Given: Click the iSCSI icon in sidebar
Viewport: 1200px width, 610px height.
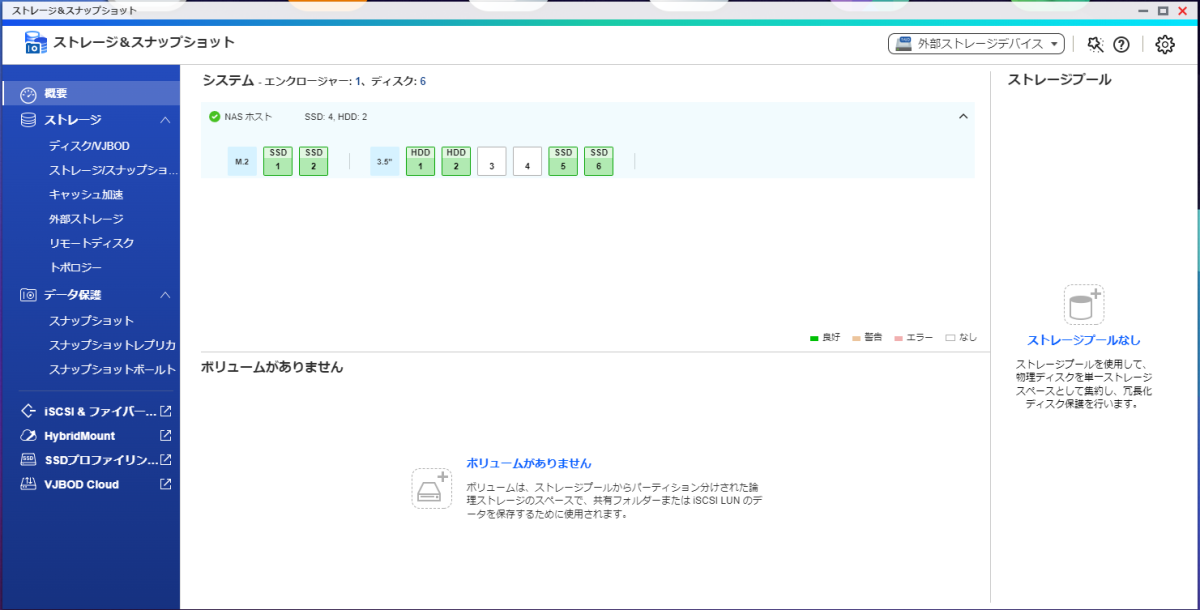Looking at the screenshot, I should click(x=28, y=411).
